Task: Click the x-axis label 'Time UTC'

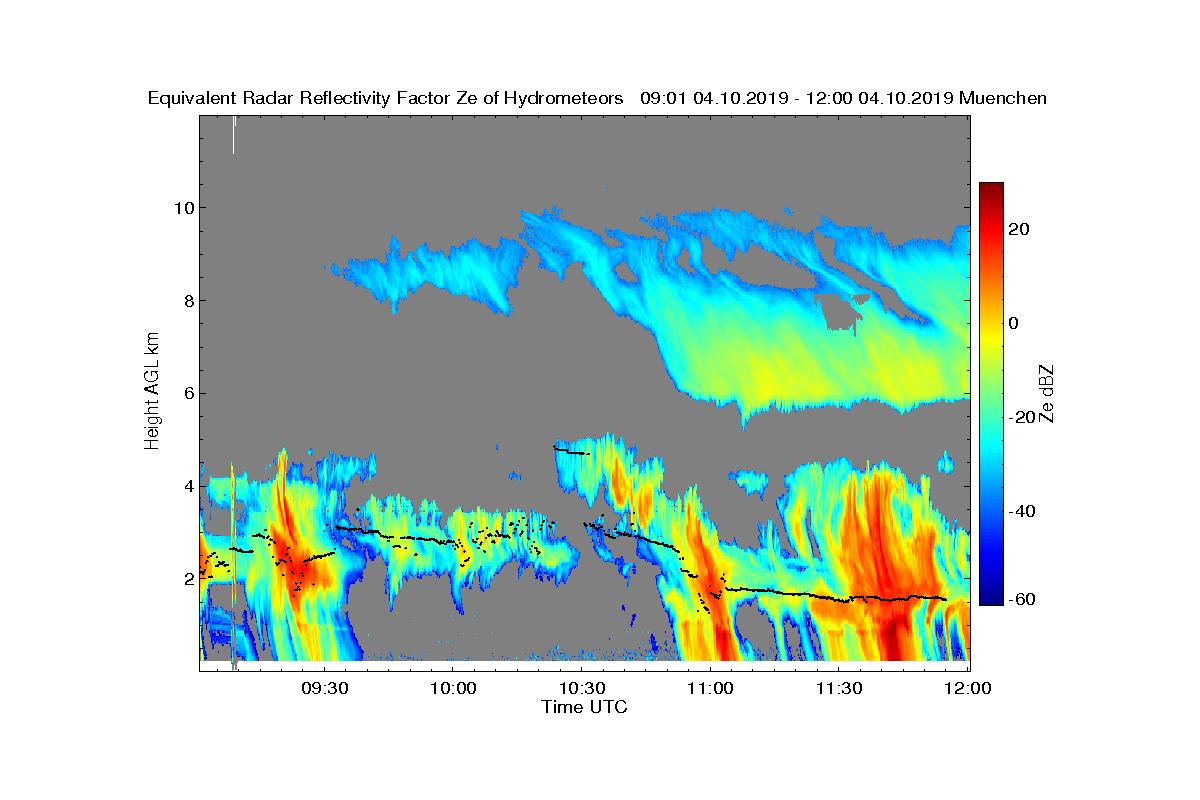Action: [585, 707]
